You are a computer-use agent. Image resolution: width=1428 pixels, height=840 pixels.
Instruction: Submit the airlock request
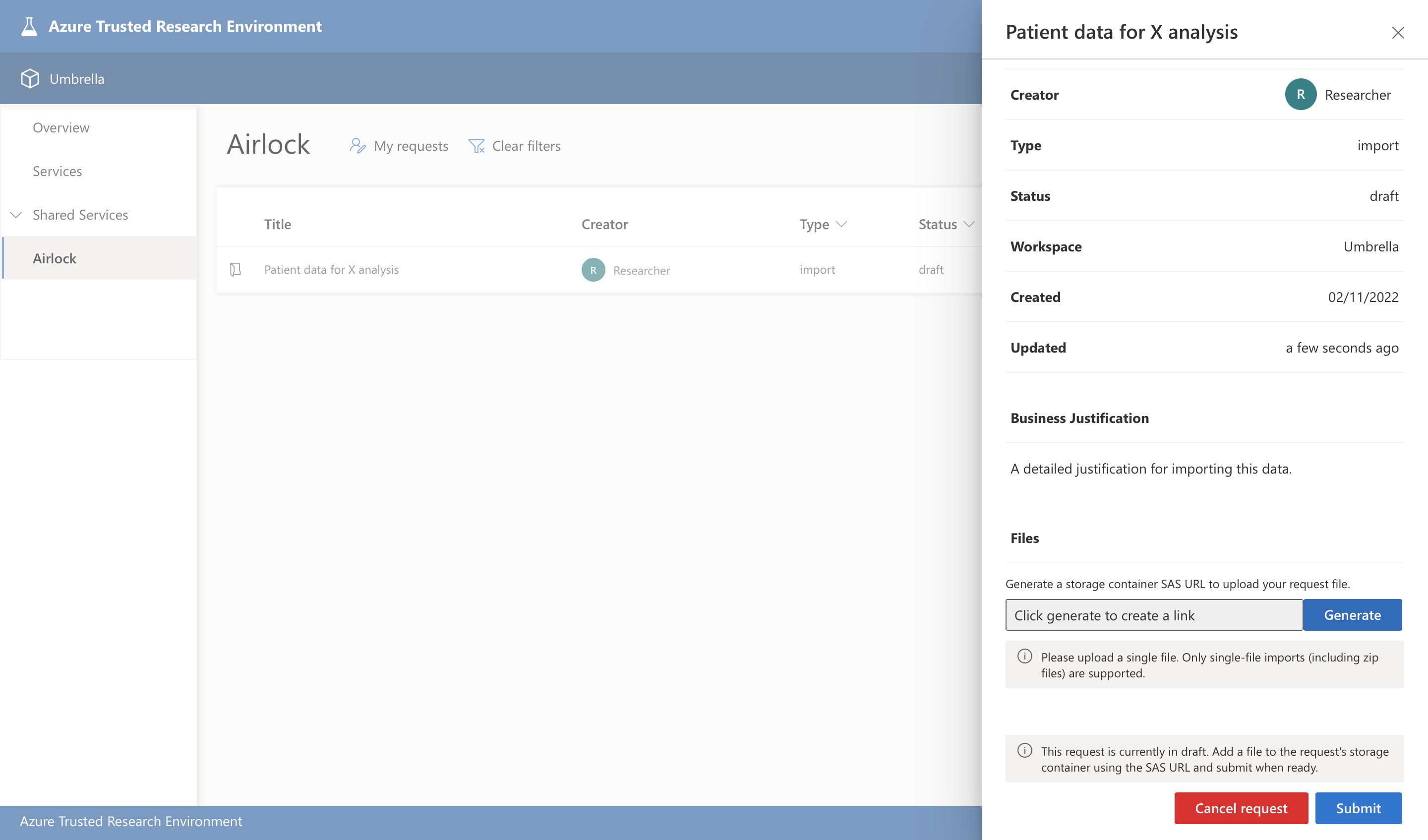[1358, 808]
